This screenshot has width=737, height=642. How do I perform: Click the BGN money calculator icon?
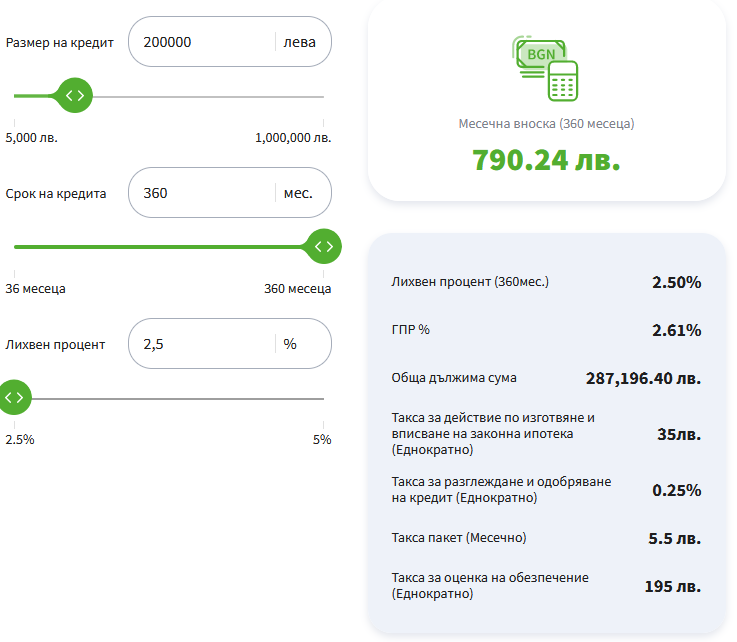coord(545,69)
